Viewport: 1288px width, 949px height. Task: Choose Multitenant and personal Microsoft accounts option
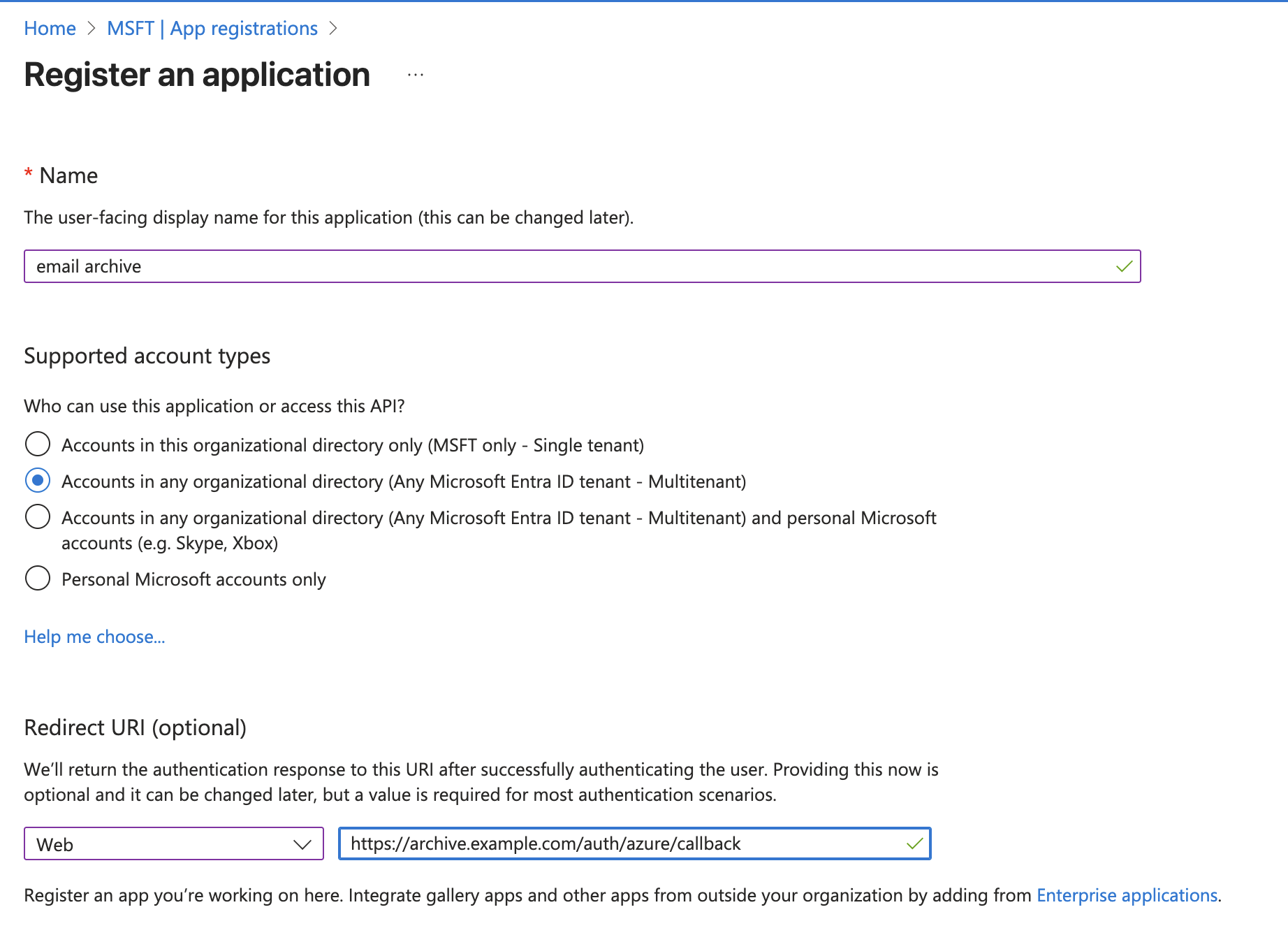coord(38,517)
